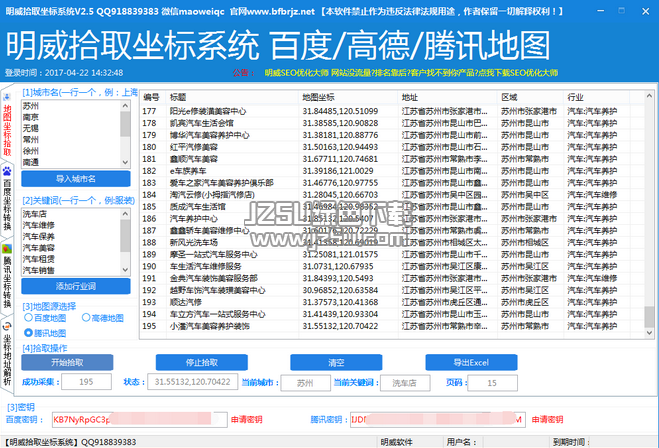Open the 腾讯坐标转换 vertical tab
The image size is (659, 448).
click(x=7, y=277)
